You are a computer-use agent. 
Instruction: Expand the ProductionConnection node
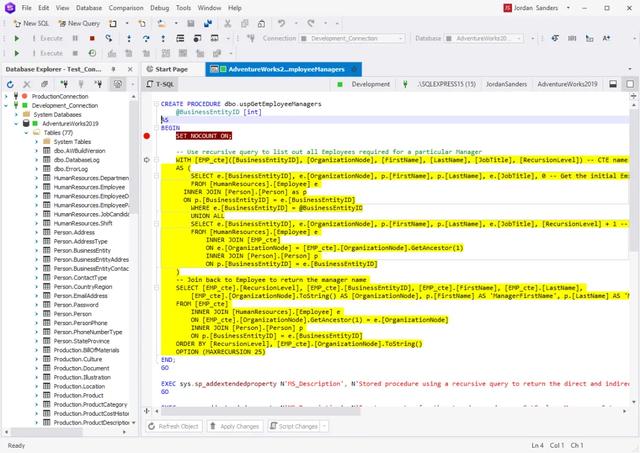point(6,96)
